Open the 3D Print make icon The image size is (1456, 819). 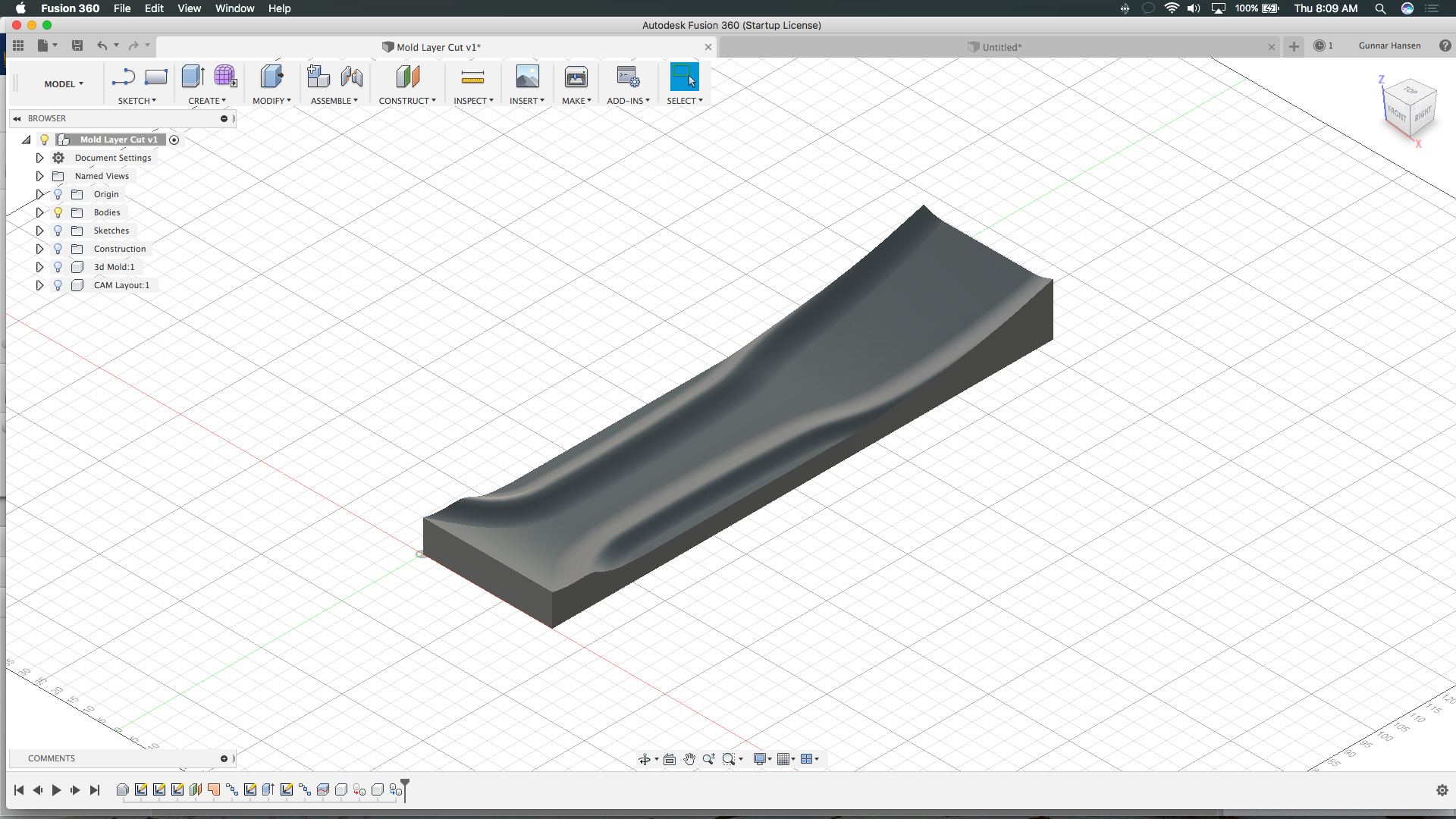tap(576, 77)
